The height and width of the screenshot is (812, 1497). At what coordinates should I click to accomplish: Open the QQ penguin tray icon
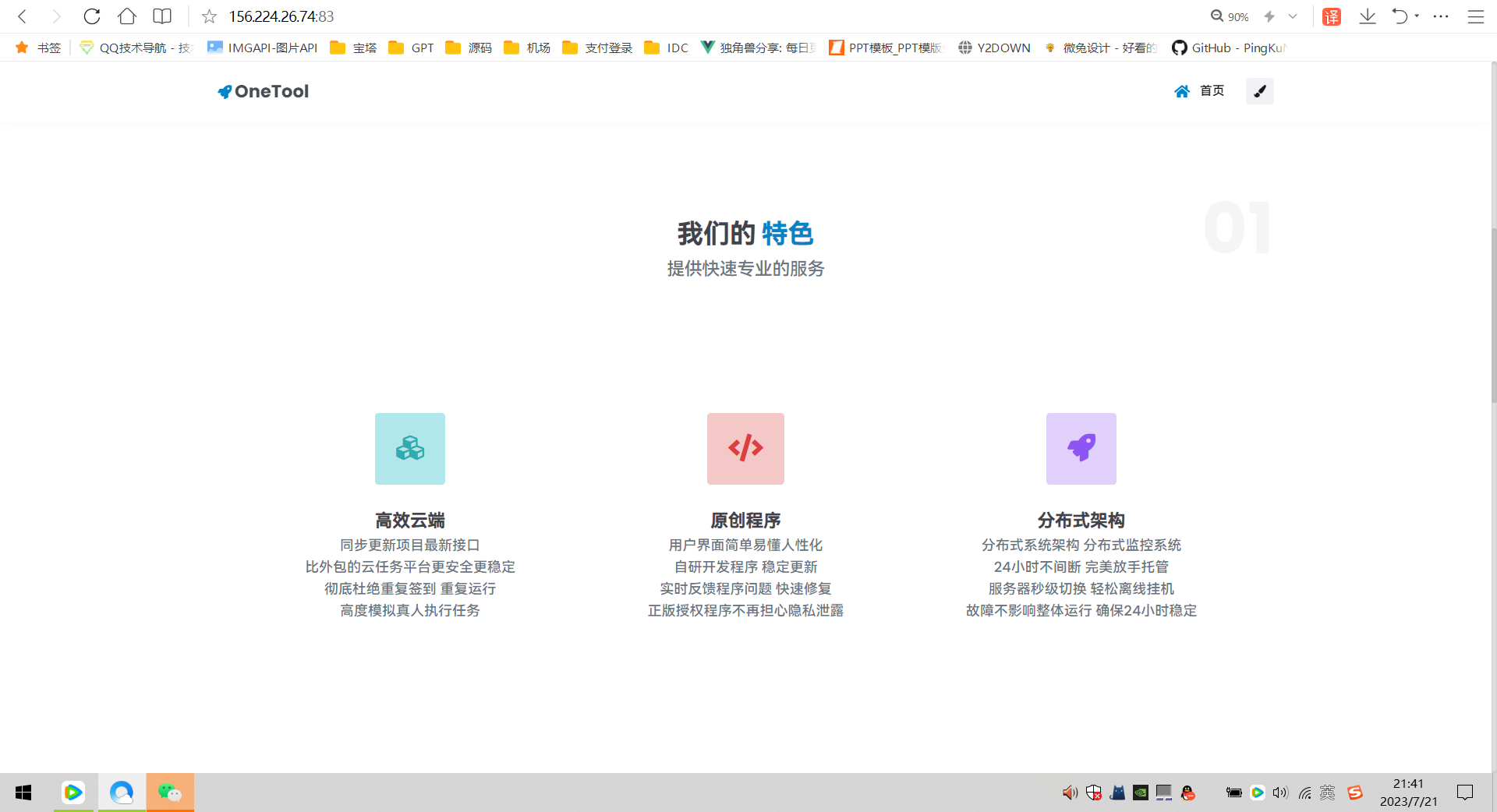point(1187,793)
